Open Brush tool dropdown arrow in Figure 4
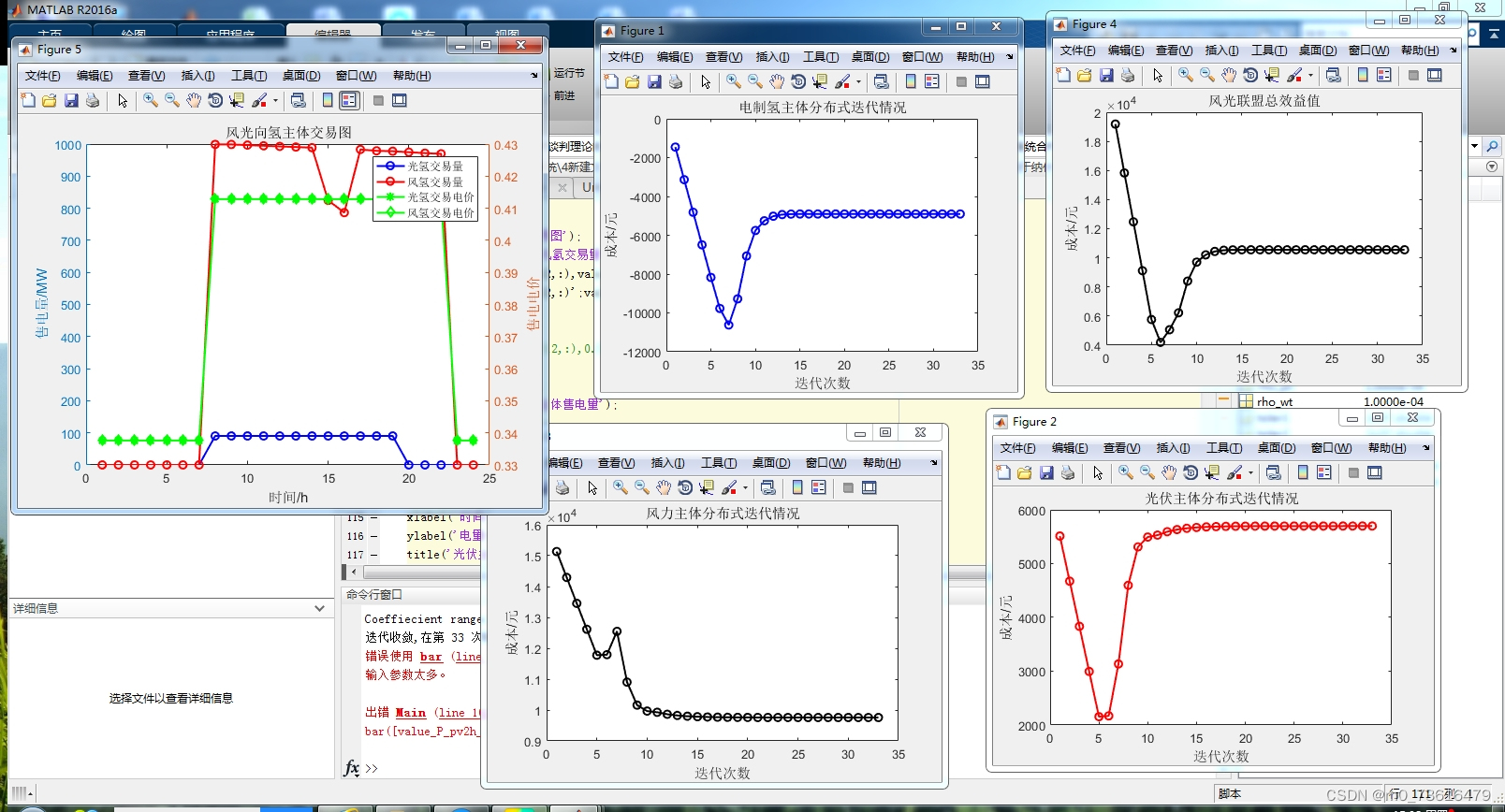Viewport: 1505px width, 812px height. 1310,75
